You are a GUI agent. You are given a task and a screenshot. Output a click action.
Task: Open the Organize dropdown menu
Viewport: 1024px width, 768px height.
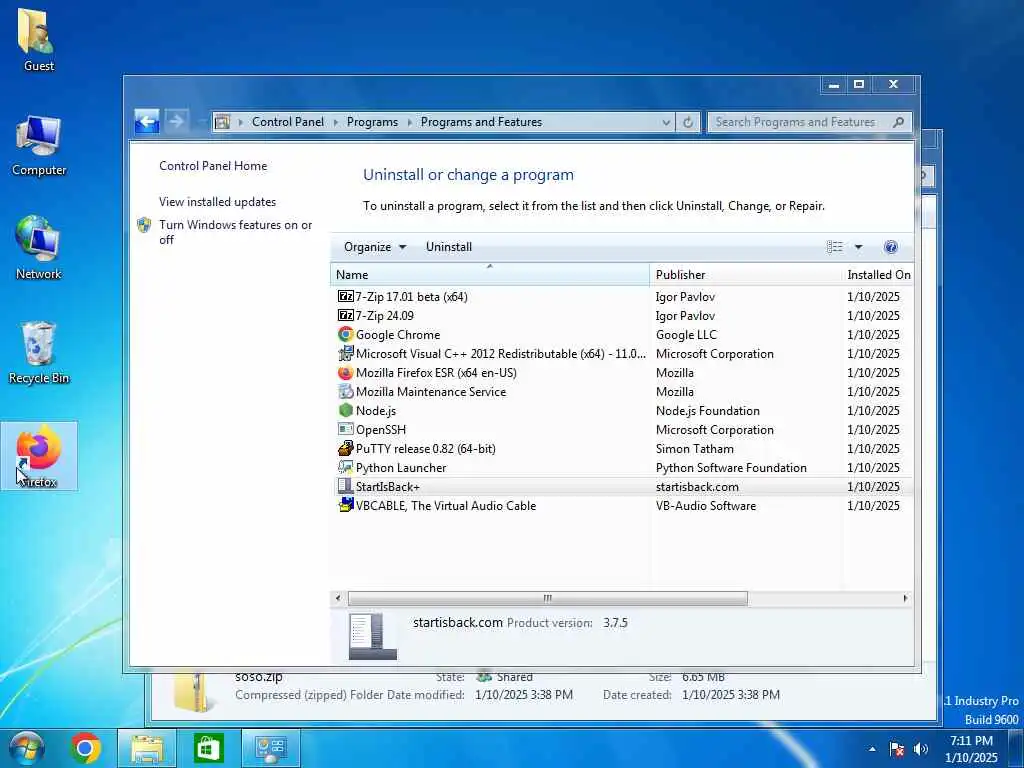click(x=375, y=247)
